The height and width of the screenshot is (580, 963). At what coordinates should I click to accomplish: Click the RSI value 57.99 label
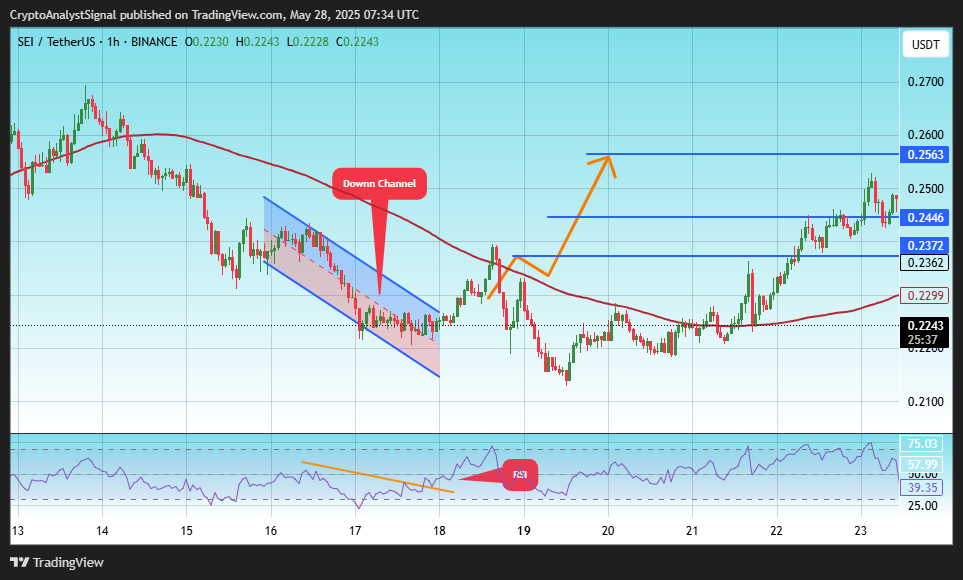[x=922, y=464]
